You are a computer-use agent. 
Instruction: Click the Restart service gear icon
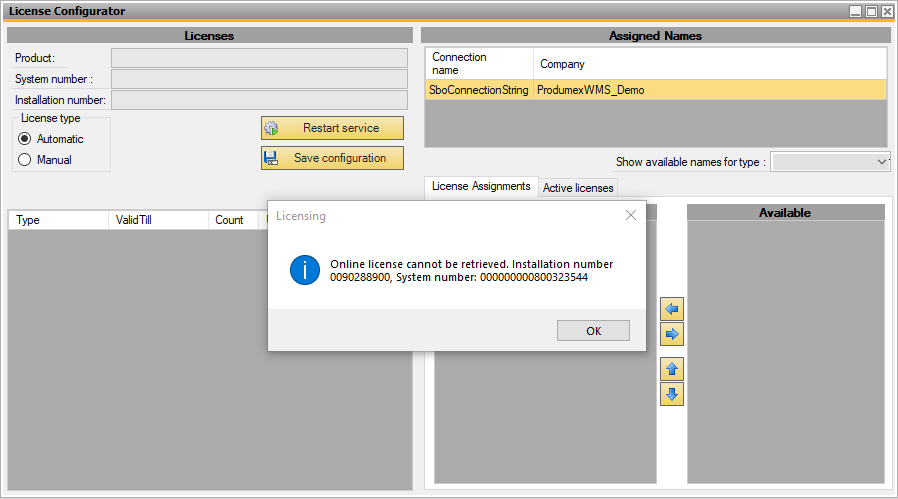tap(271, 128)
